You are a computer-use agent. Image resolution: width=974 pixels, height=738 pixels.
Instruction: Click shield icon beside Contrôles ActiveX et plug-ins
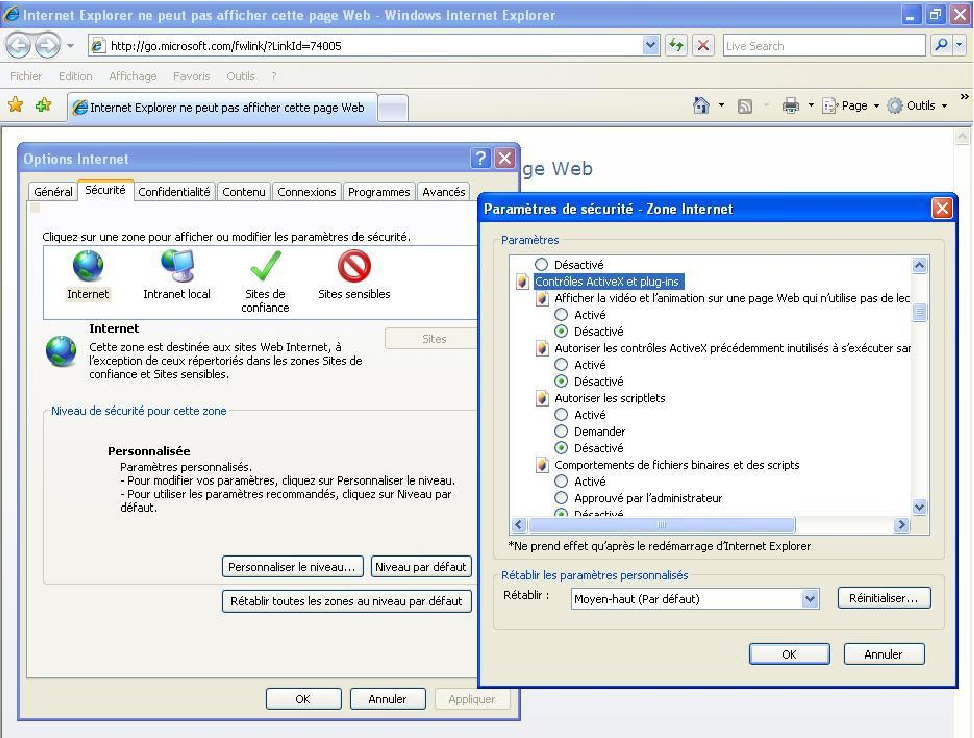522,282
